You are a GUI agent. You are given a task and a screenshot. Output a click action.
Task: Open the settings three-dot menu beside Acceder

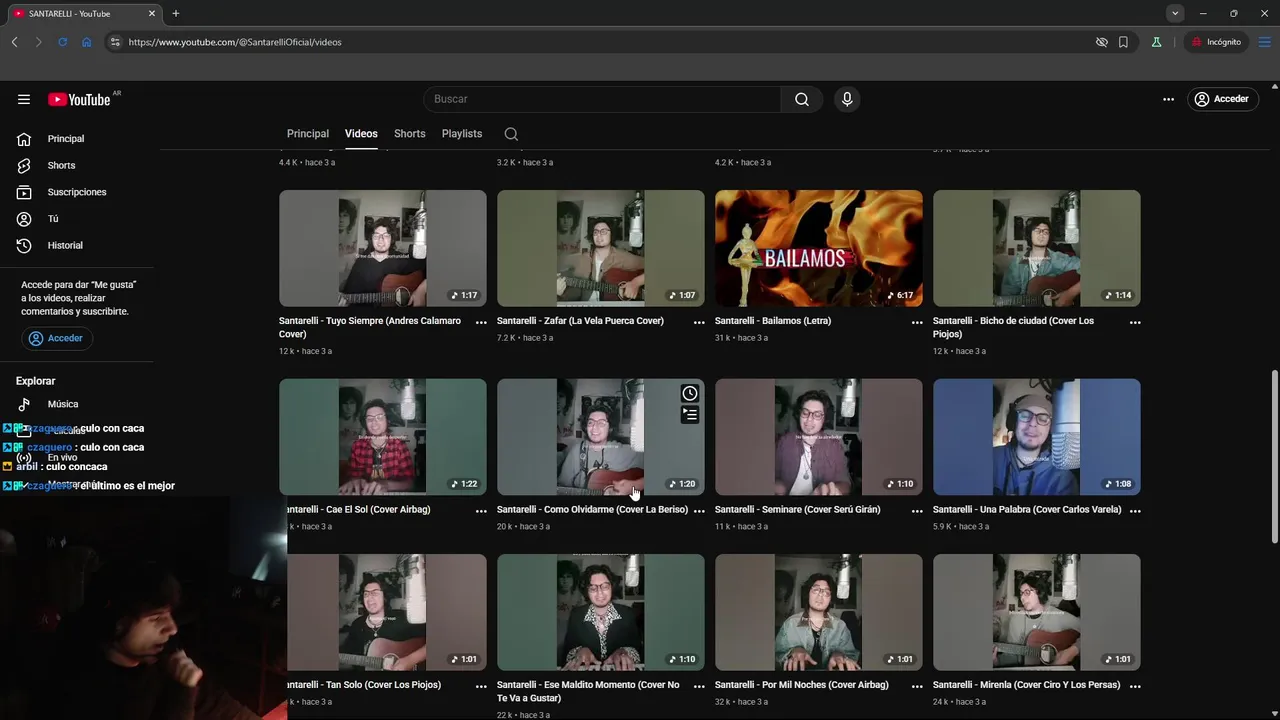[1168, 99]
